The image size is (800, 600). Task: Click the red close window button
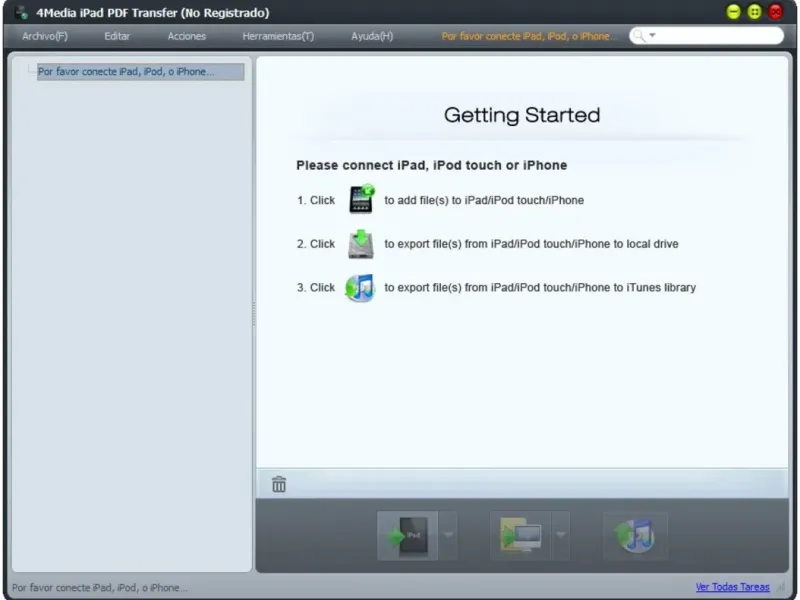click(x=776, y=12)
